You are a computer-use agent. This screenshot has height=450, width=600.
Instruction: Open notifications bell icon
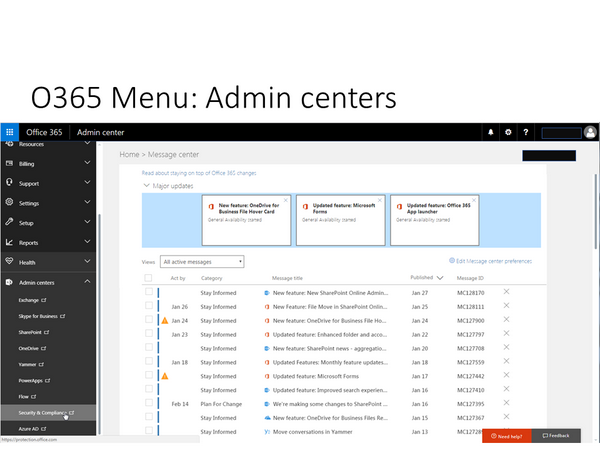click(x=491, y=132)
